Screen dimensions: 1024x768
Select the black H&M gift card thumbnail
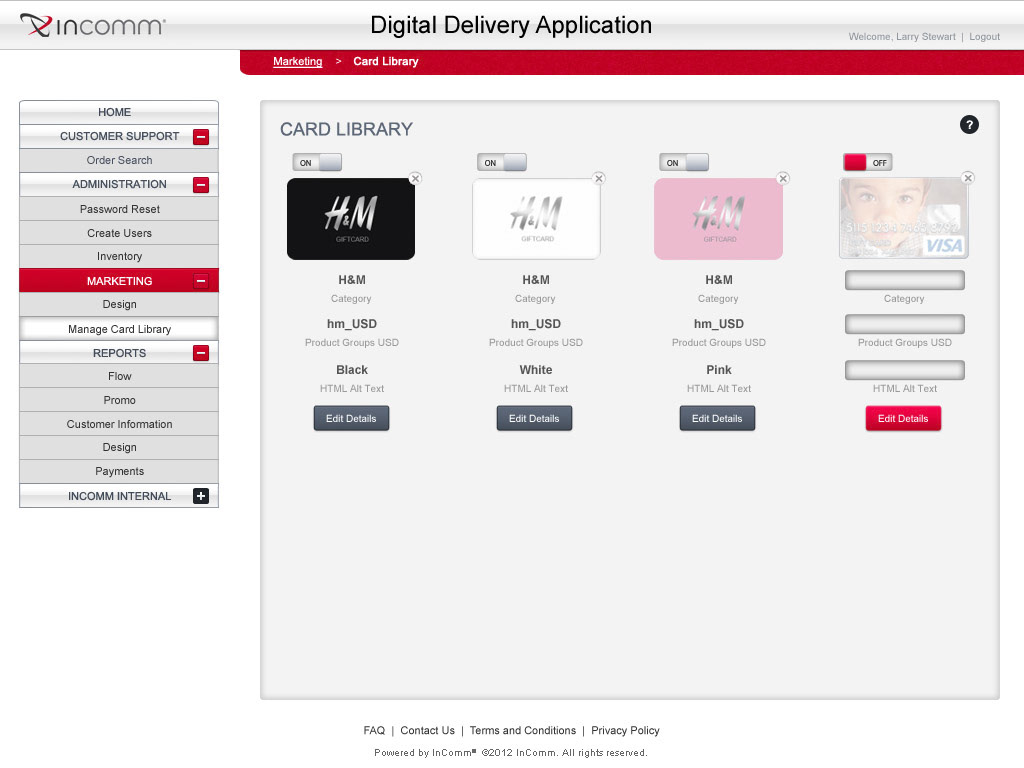click(x=351, y=219)
